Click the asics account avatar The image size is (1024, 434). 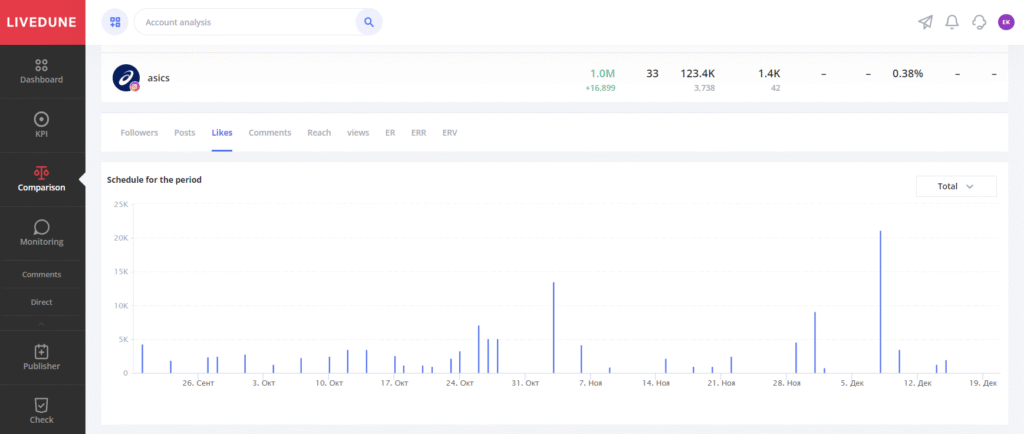tap(126, 78)
